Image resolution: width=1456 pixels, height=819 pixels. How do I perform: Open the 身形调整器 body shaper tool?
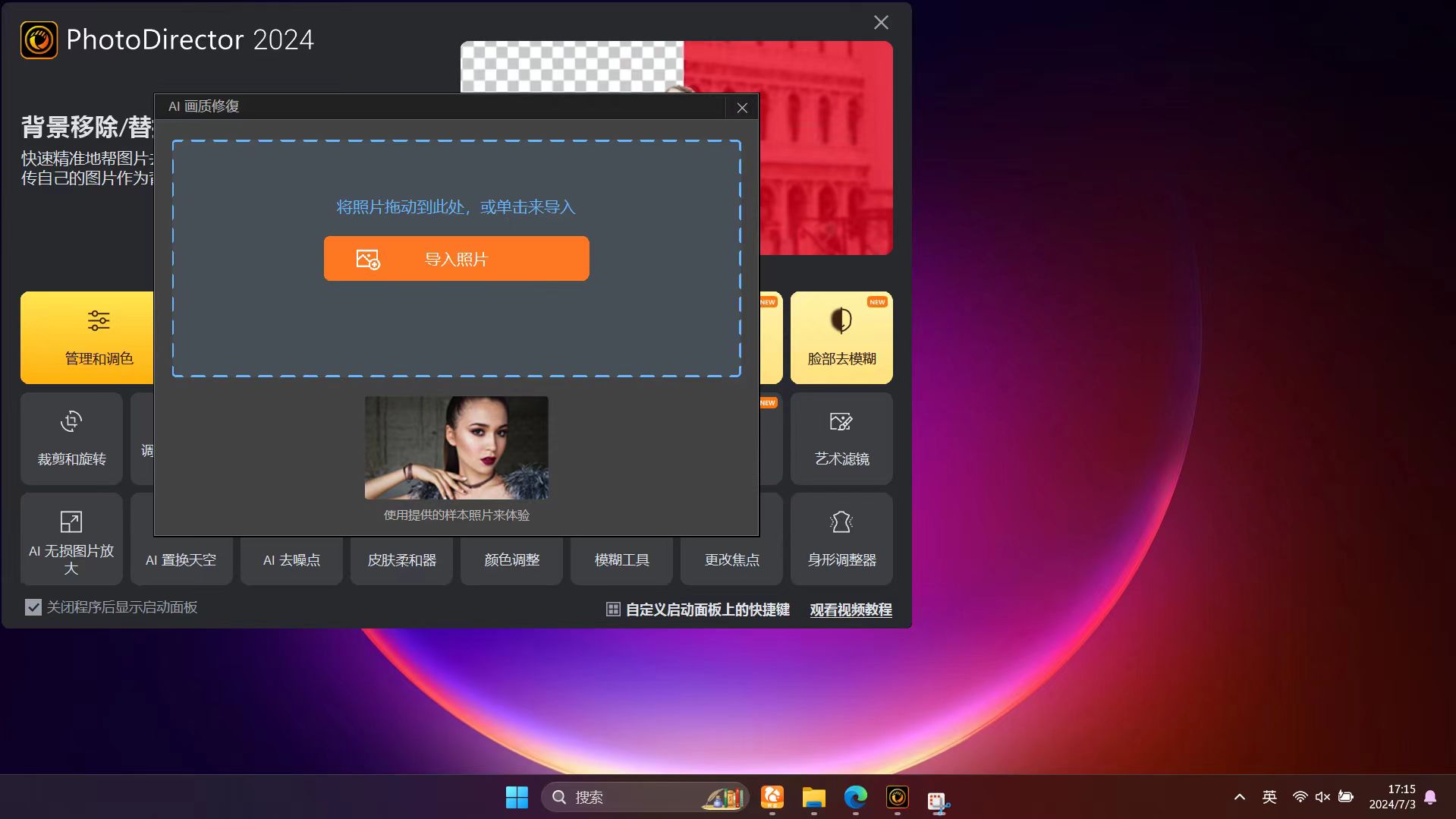coord(841,540)
